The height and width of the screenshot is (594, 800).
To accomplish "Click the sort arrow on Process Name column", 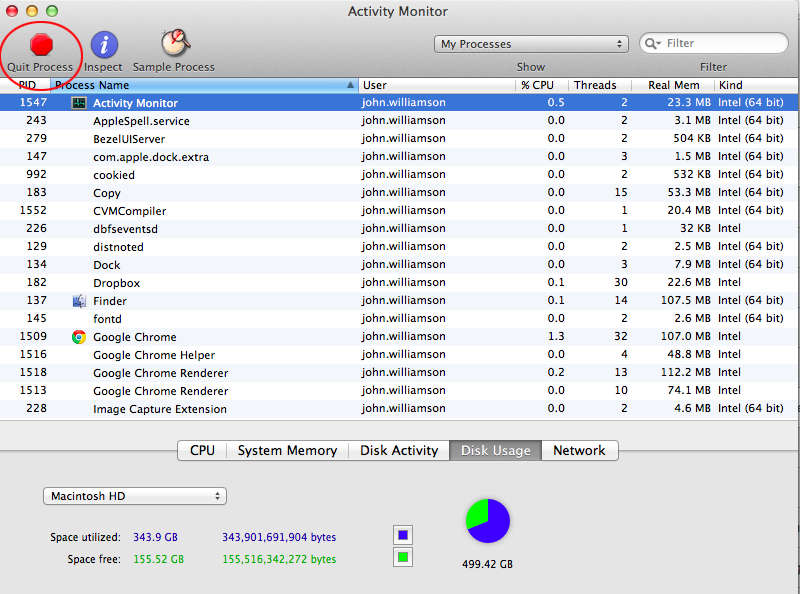I will 349,85.
